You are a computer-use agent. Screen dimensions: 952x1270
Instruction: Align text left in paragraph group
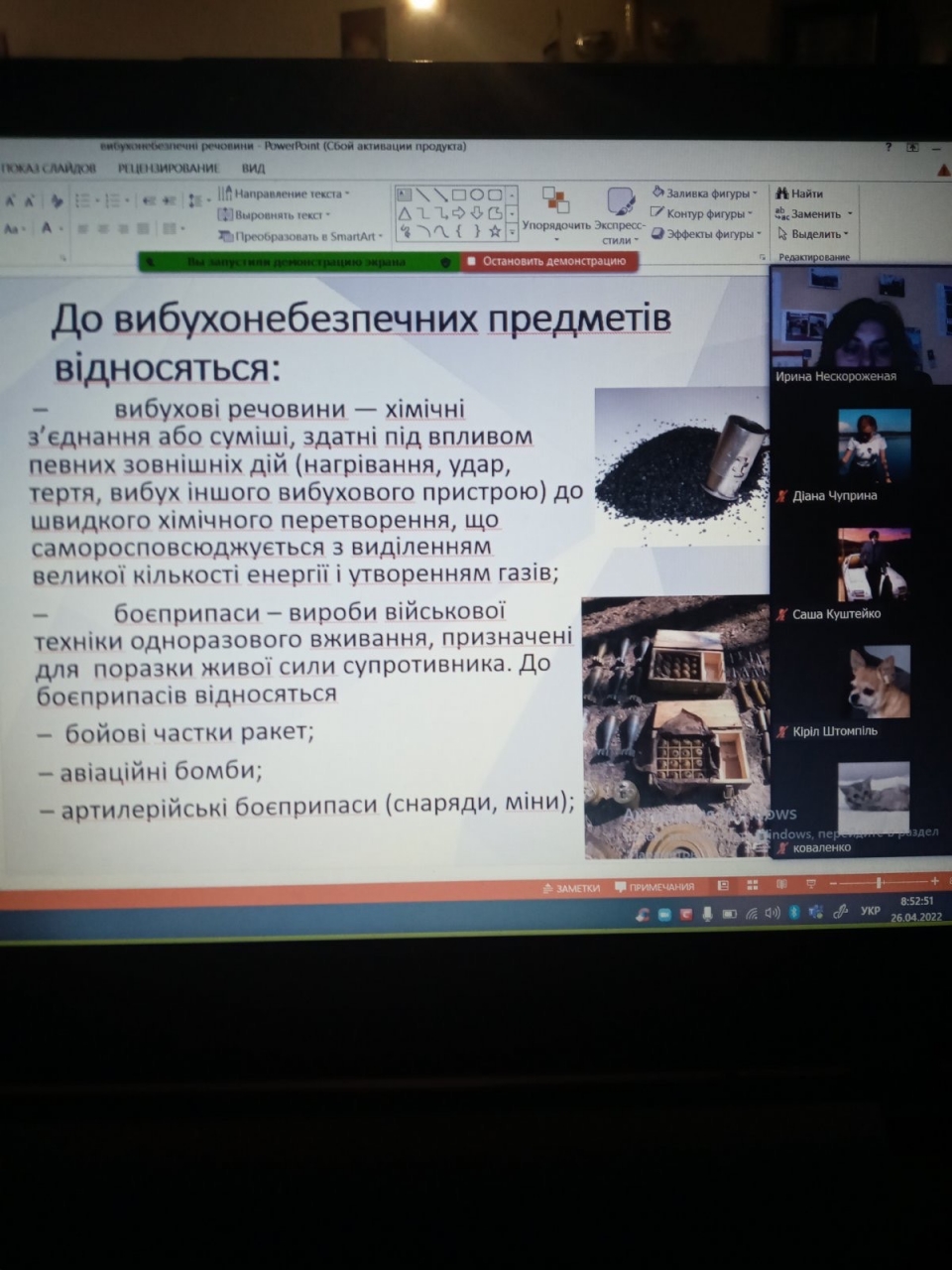[x=83, y=229]
